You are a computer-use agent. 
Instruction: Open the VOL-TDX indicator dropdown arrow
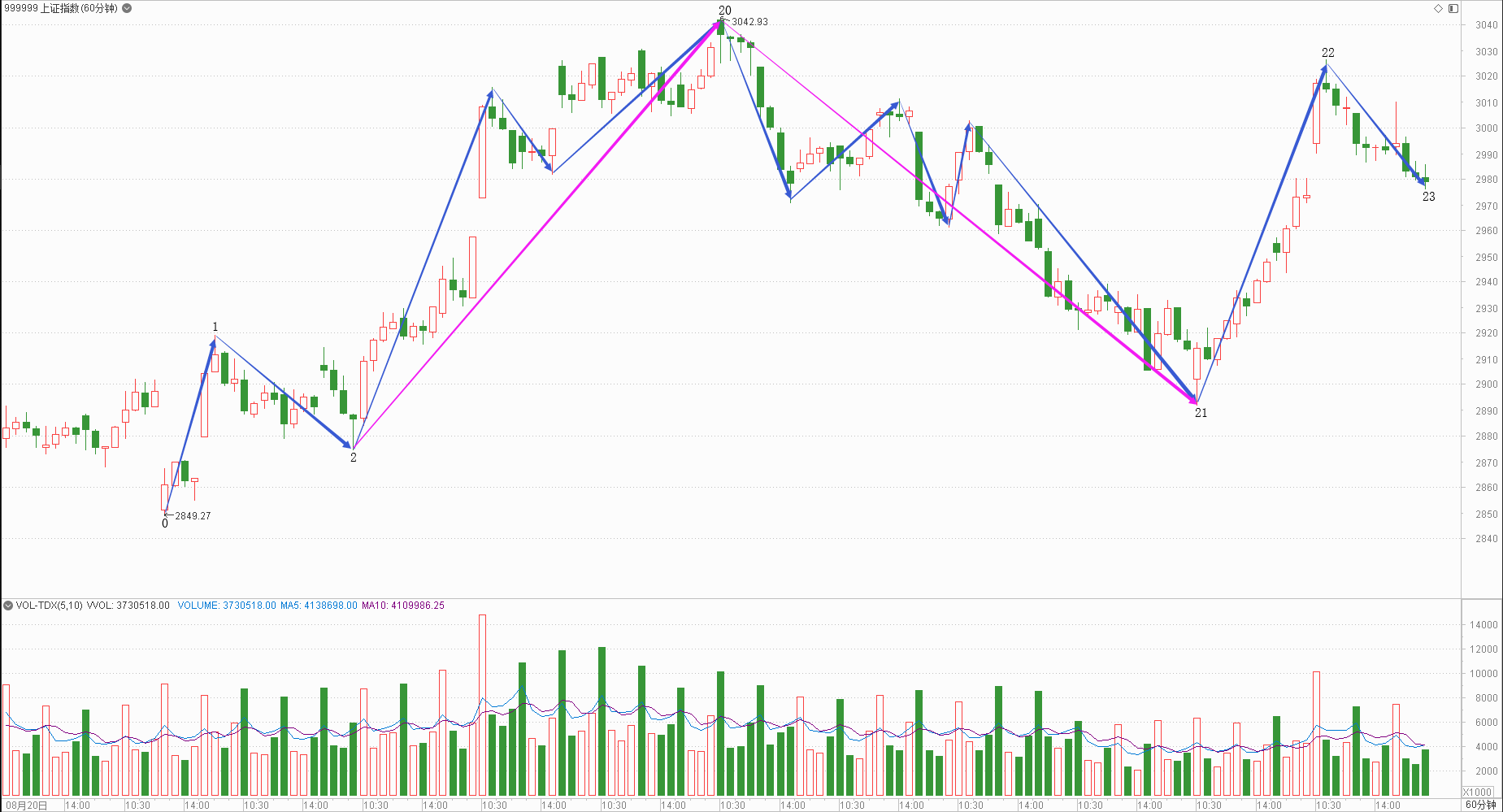tap(8, 606)
